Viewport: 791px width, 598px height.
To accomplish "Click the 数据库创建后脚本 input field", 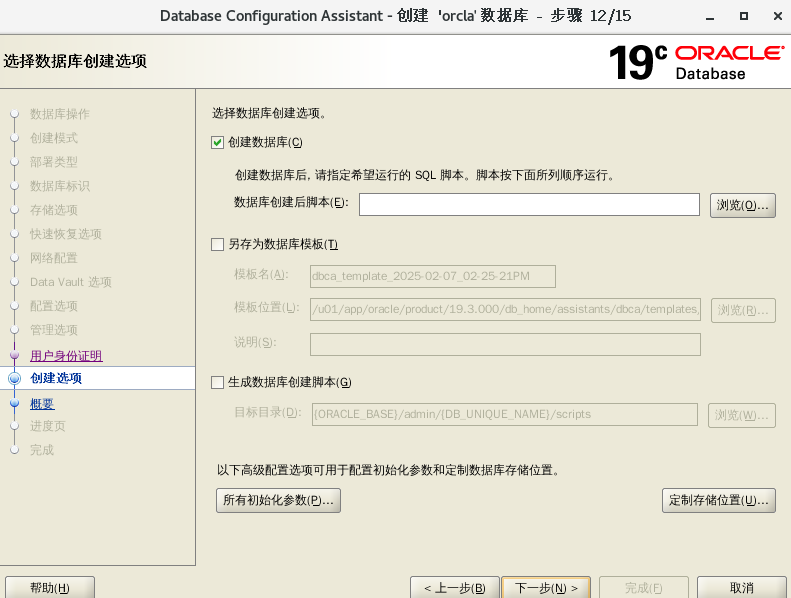I will [x=529, y=204].
